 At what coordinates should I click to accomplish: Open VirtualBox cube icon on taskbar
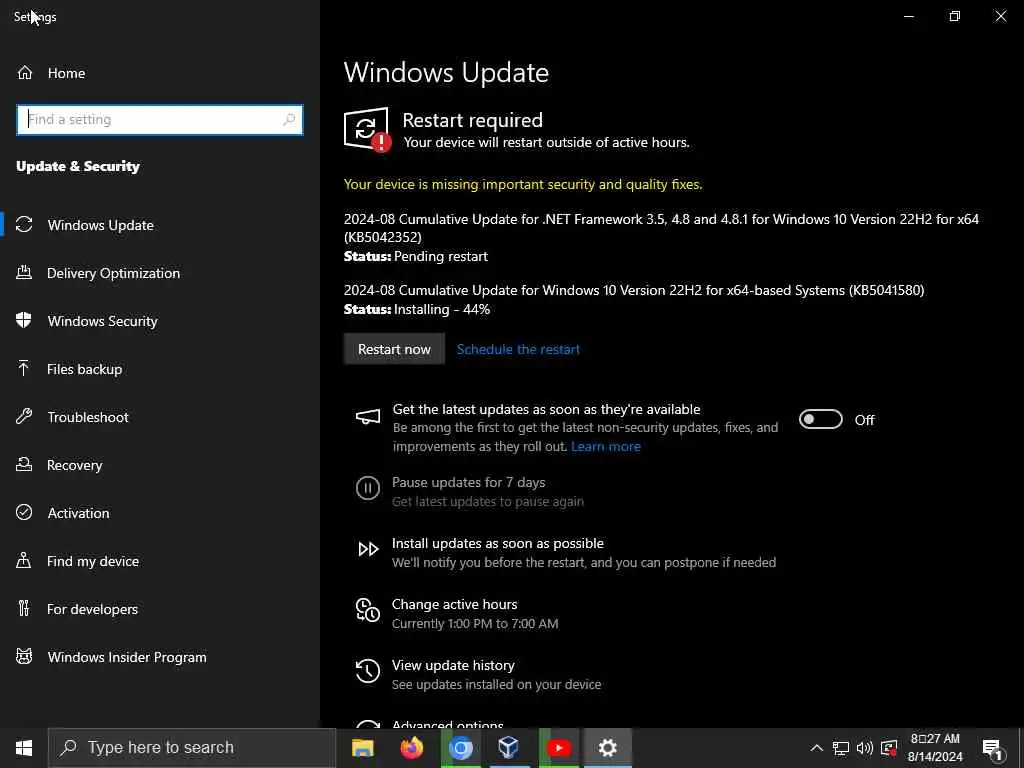509,748
